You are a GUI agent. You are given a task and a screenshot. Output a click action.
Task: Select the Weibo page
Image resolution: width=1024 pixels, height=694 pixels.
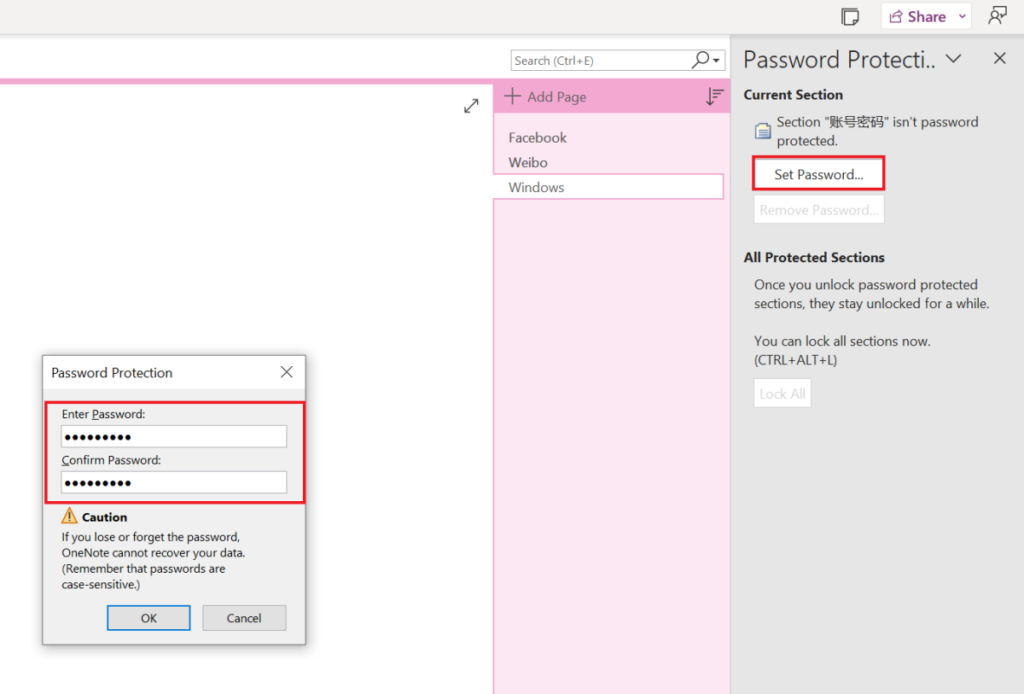click(x=528, y=162)
